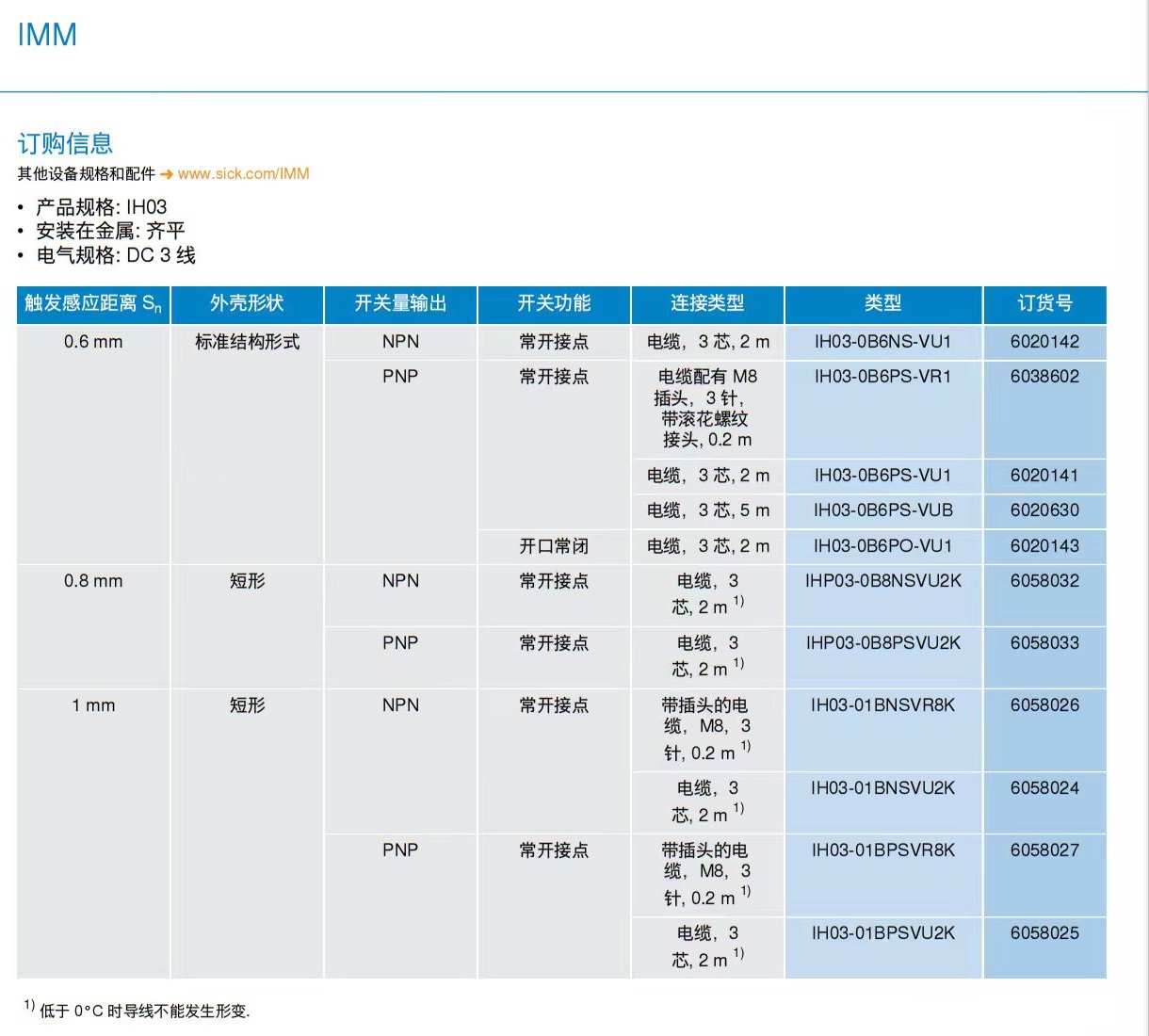Click type IHP03-0B8NSVU2K
Viewport: 1149px width, 1036px height.
pyautogui.click(x=882, y=581)
